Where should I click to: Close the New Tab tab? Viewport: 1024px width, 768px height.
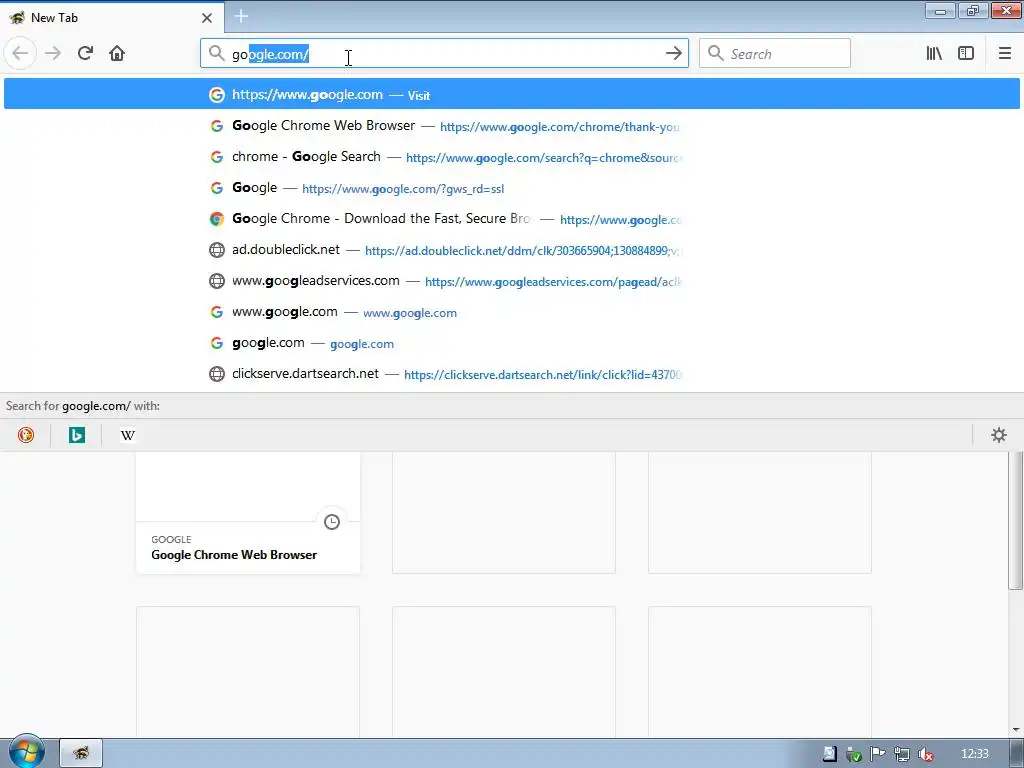coord(207,18)
